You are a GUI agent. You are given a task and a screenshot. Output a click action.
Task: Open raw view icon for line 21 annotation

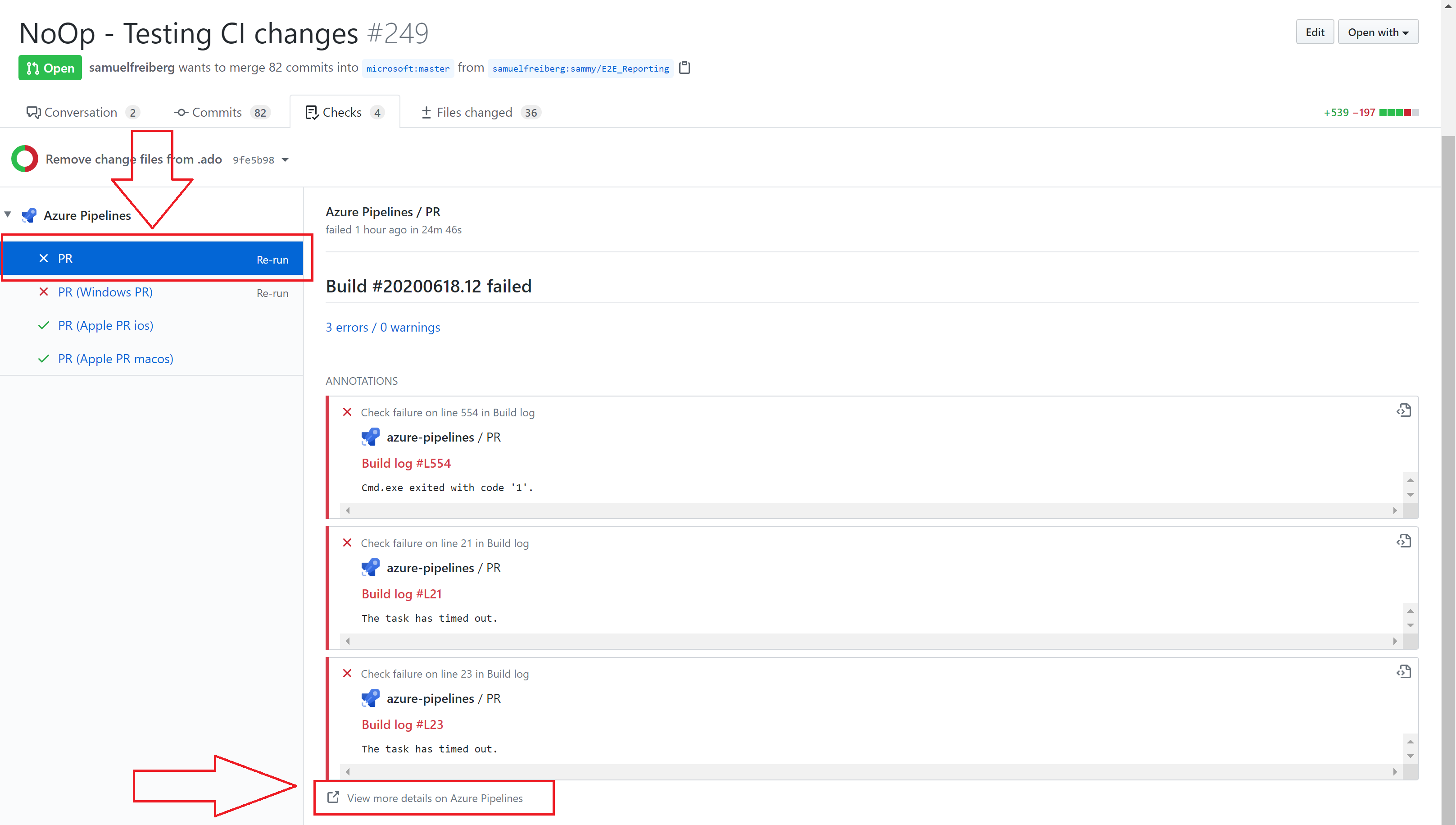click(1403, 541)
